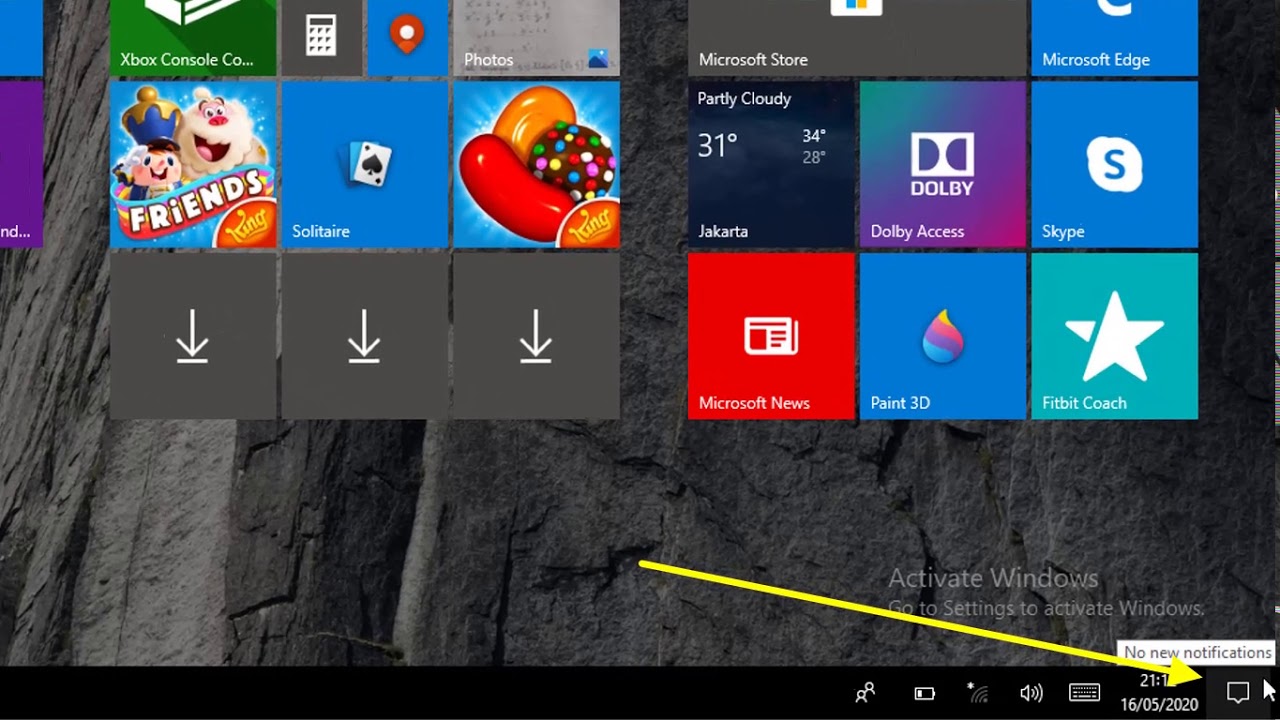The width and height of the screenshot is (1280, 720).
Task: Open the Candy Crush Saga tile
Action: point(536,164)
